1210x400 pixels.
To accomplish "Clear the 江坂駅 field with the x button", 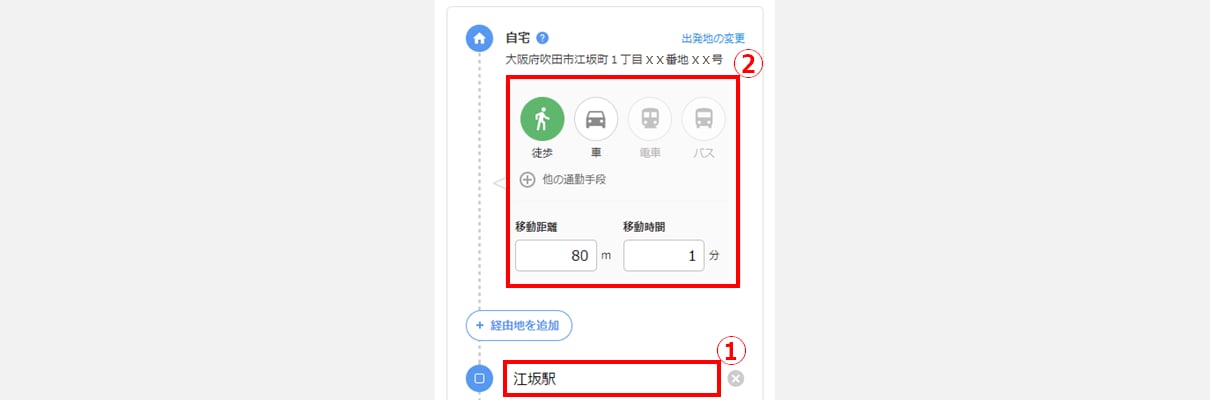I will (736, 378).
